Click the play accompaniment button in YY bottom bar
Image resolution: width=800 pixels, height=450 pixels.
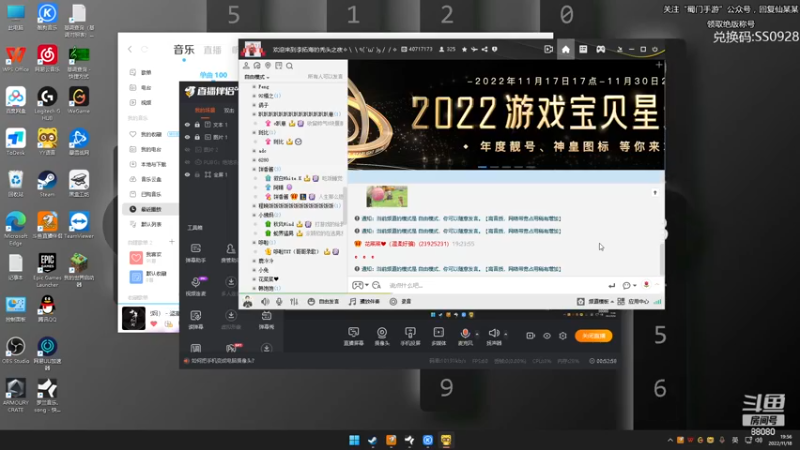pyautogui.click(x=364, y=302)
